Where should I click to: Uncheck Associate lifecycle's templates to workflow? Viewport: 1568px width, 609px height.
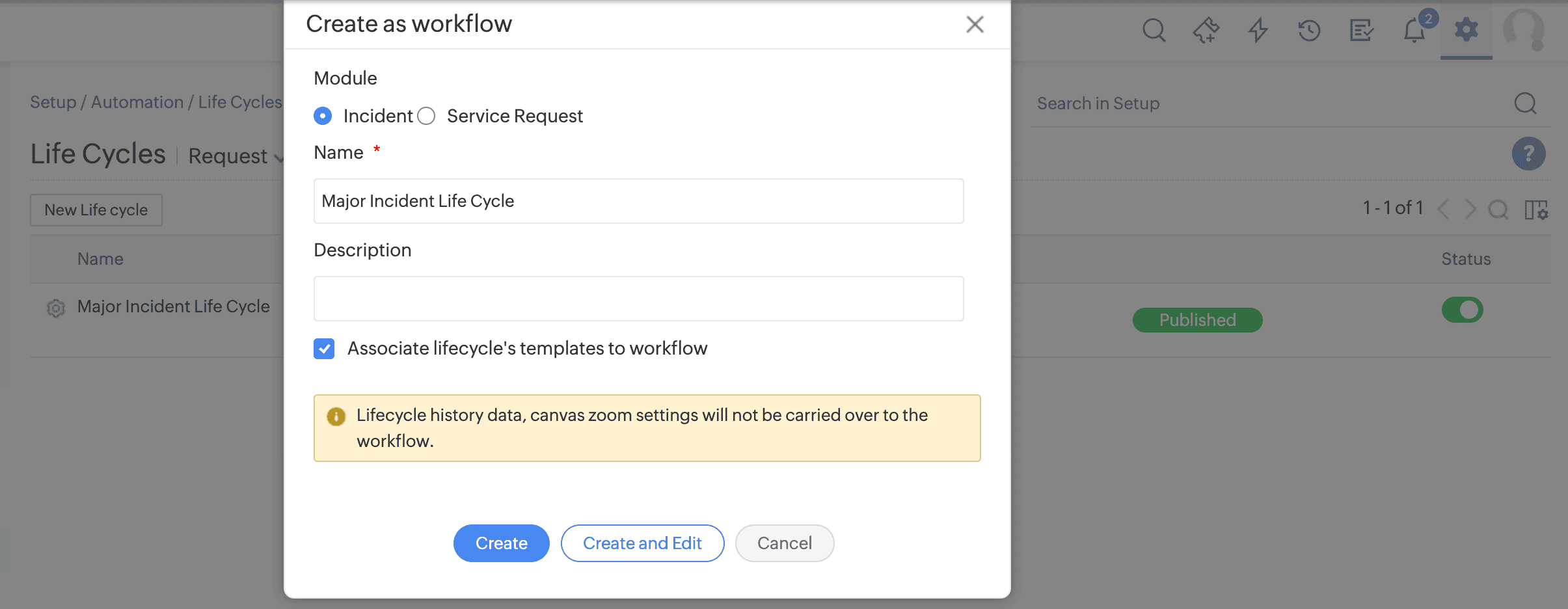coord(323,349)
